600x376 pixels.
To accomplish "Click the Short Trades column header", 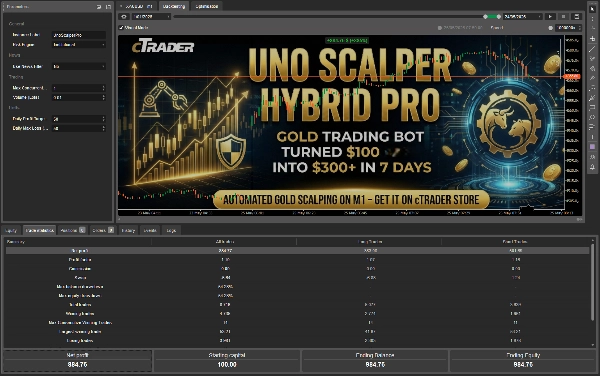I will point(515,242).
